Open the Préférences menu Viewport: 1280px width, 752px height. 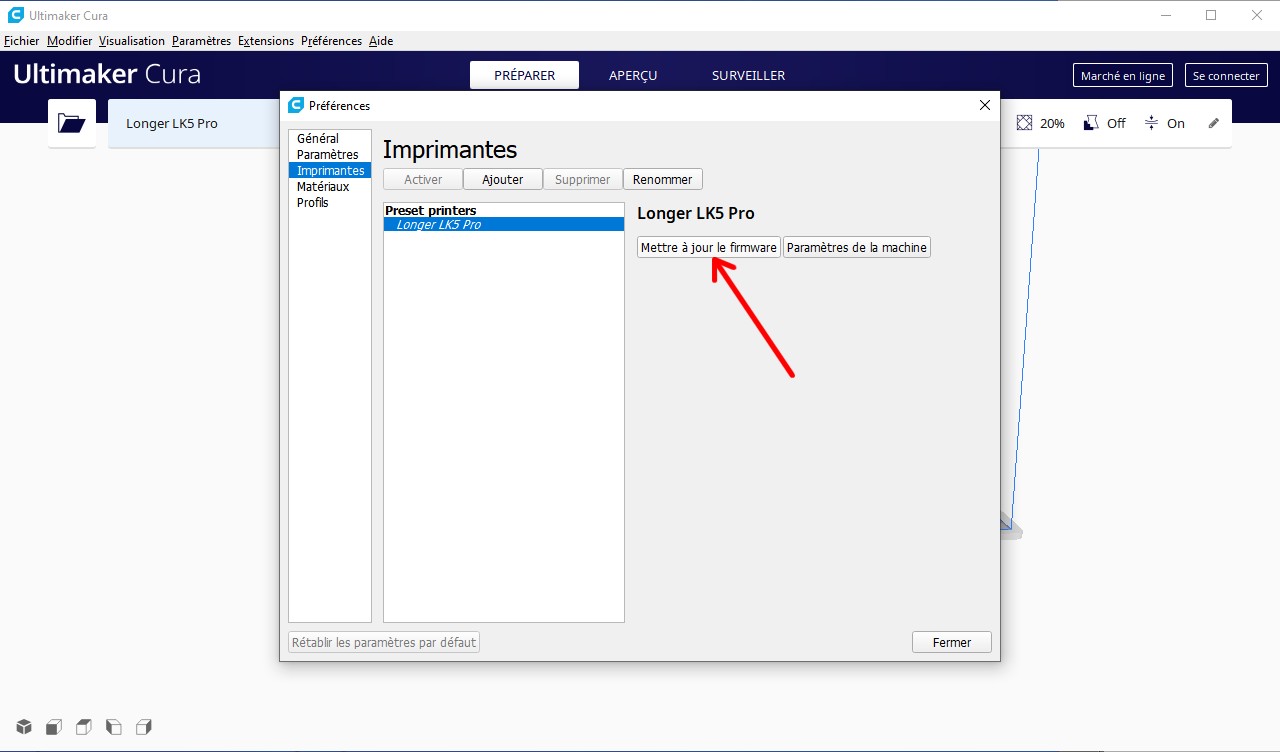coord(331,41)
